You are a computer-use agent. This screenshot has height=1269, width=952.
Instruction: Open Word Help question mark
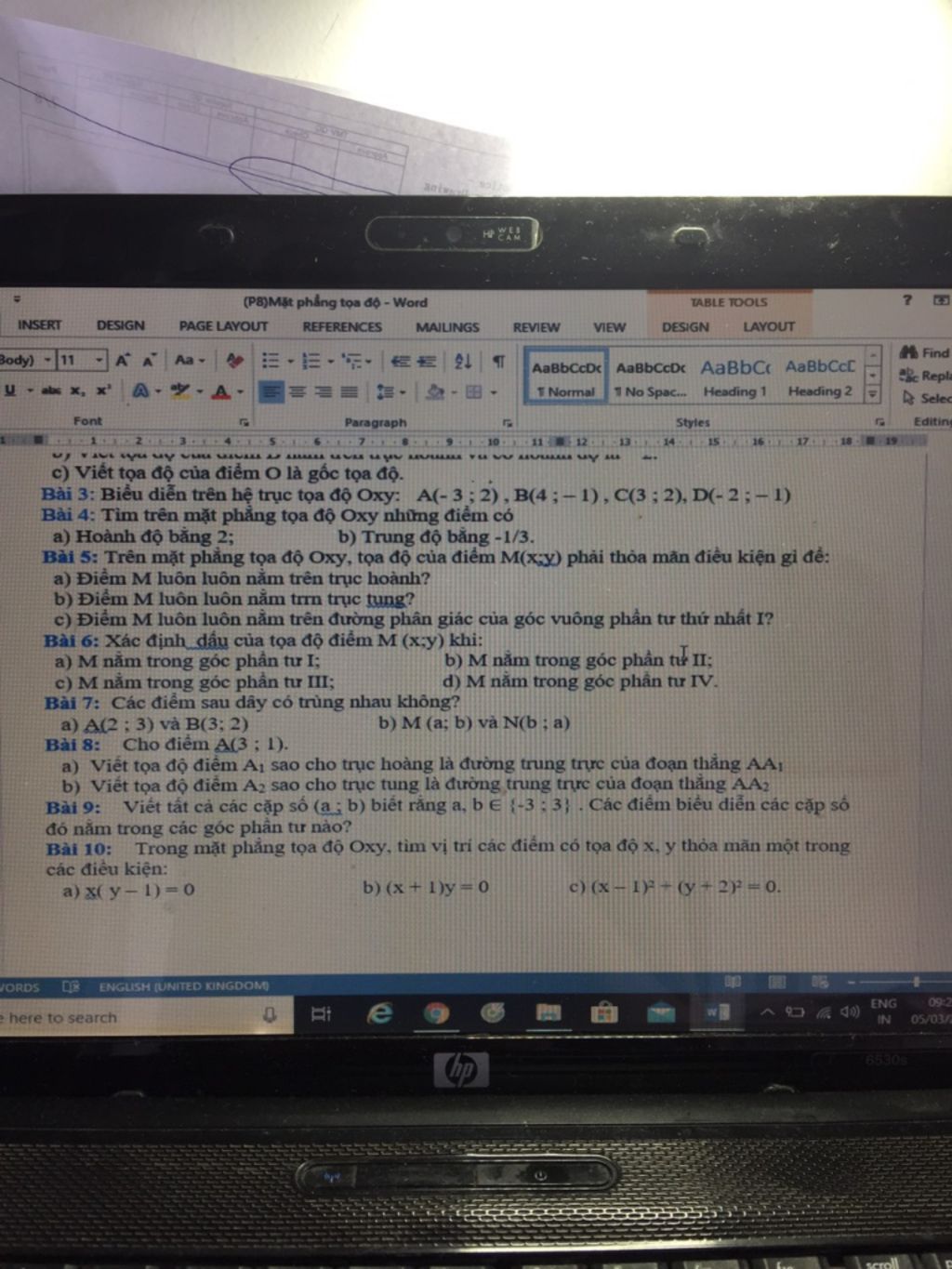(x=907, y=299)
